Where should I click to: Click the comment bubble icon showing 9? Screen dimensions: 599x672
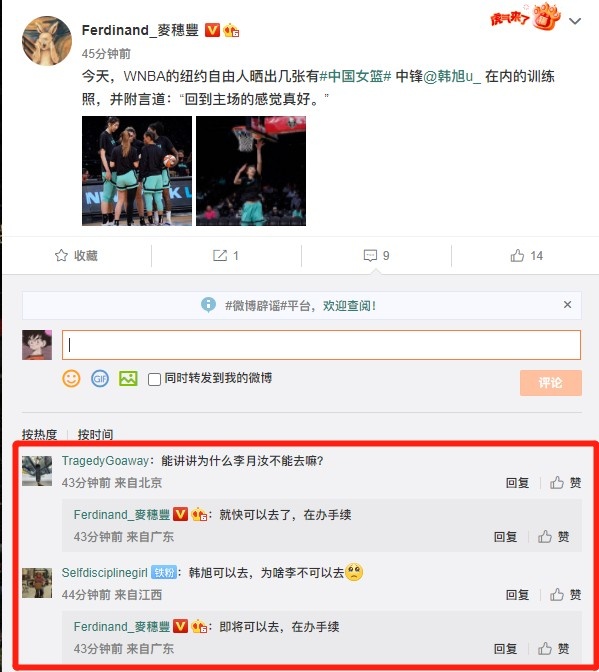[x=370, y=255]
